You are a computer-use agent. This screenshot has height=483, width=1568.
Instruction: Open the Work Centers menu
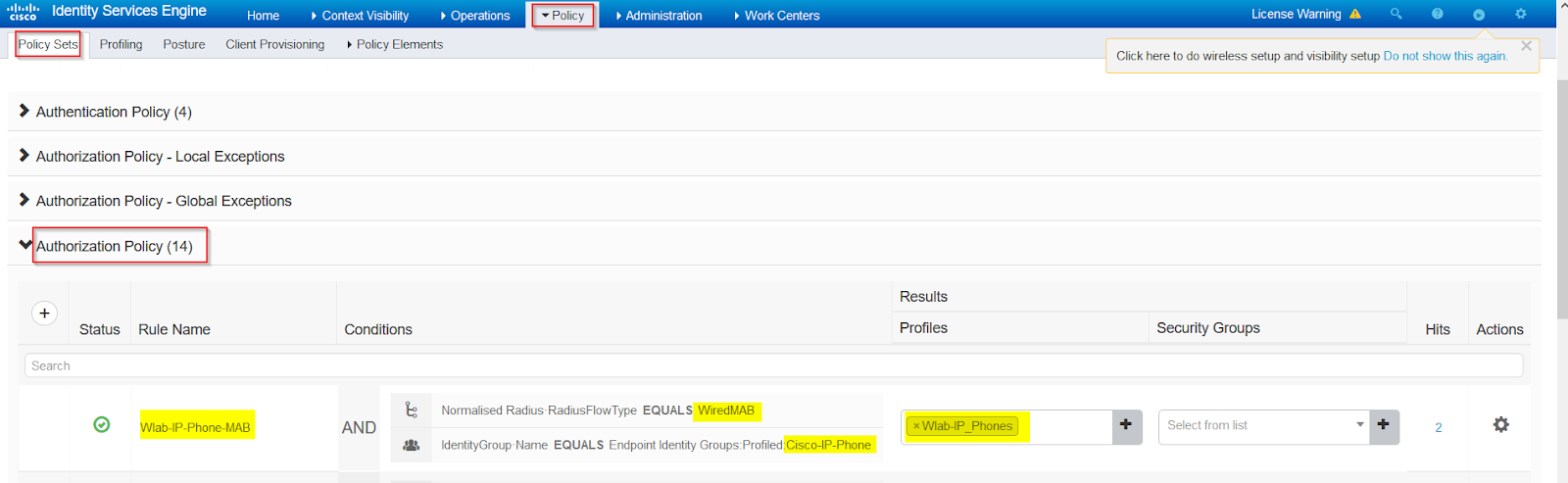[776, 16]
